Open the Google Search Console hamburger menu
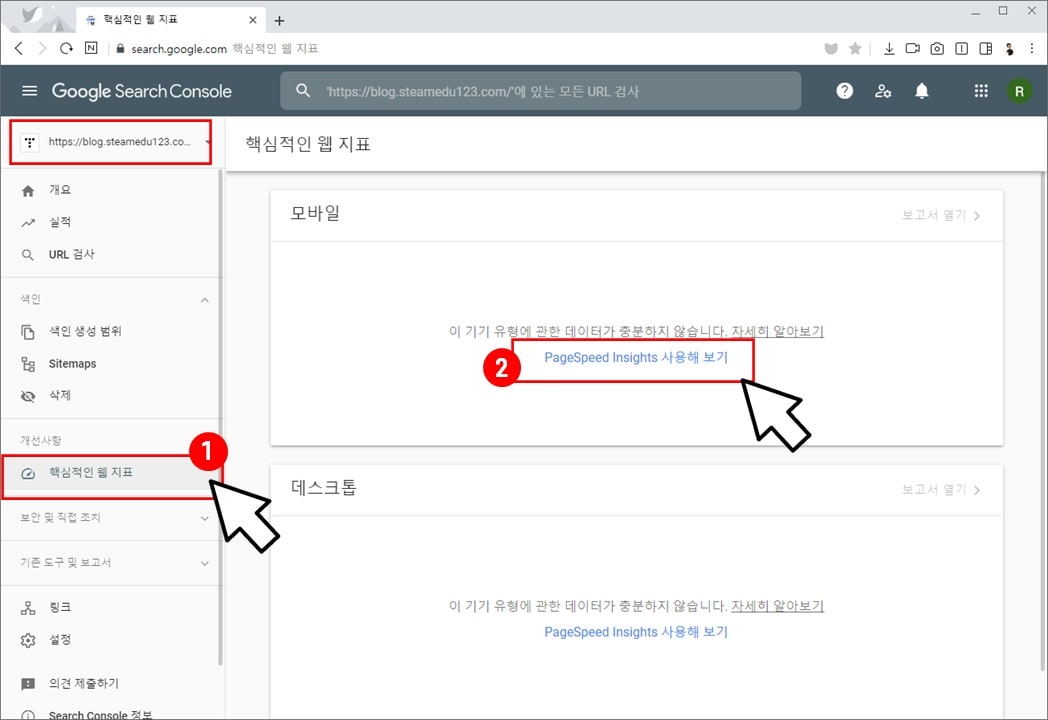The image size is (1048, 720). [x=29, y=90]
